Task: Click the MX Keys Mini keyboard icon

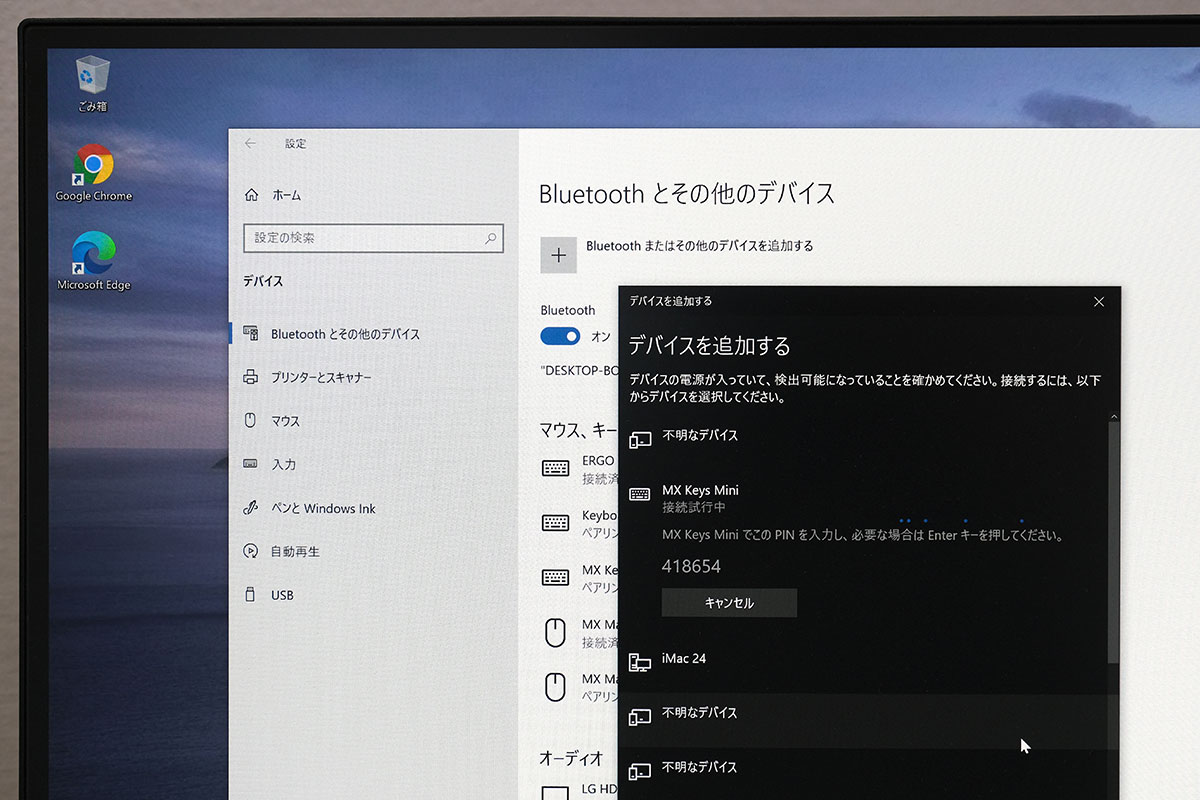Action: coord(640,495)
